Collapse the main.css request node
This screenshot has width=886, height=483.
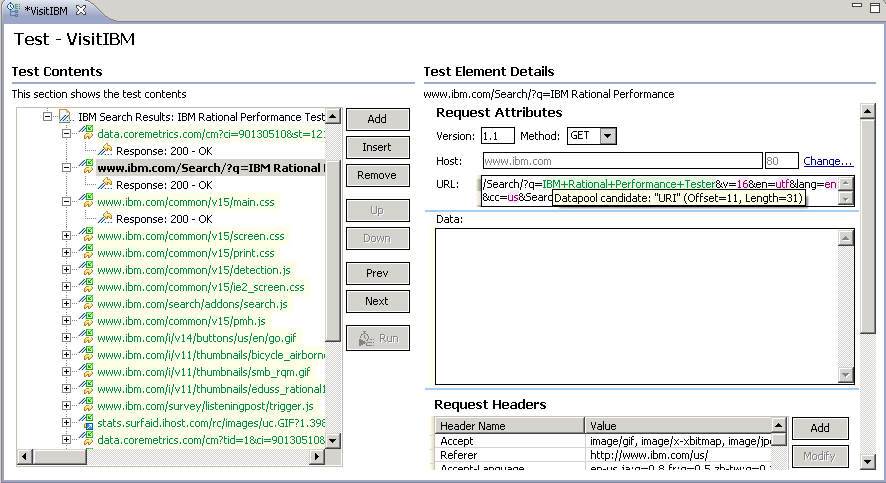click(66, 202)
